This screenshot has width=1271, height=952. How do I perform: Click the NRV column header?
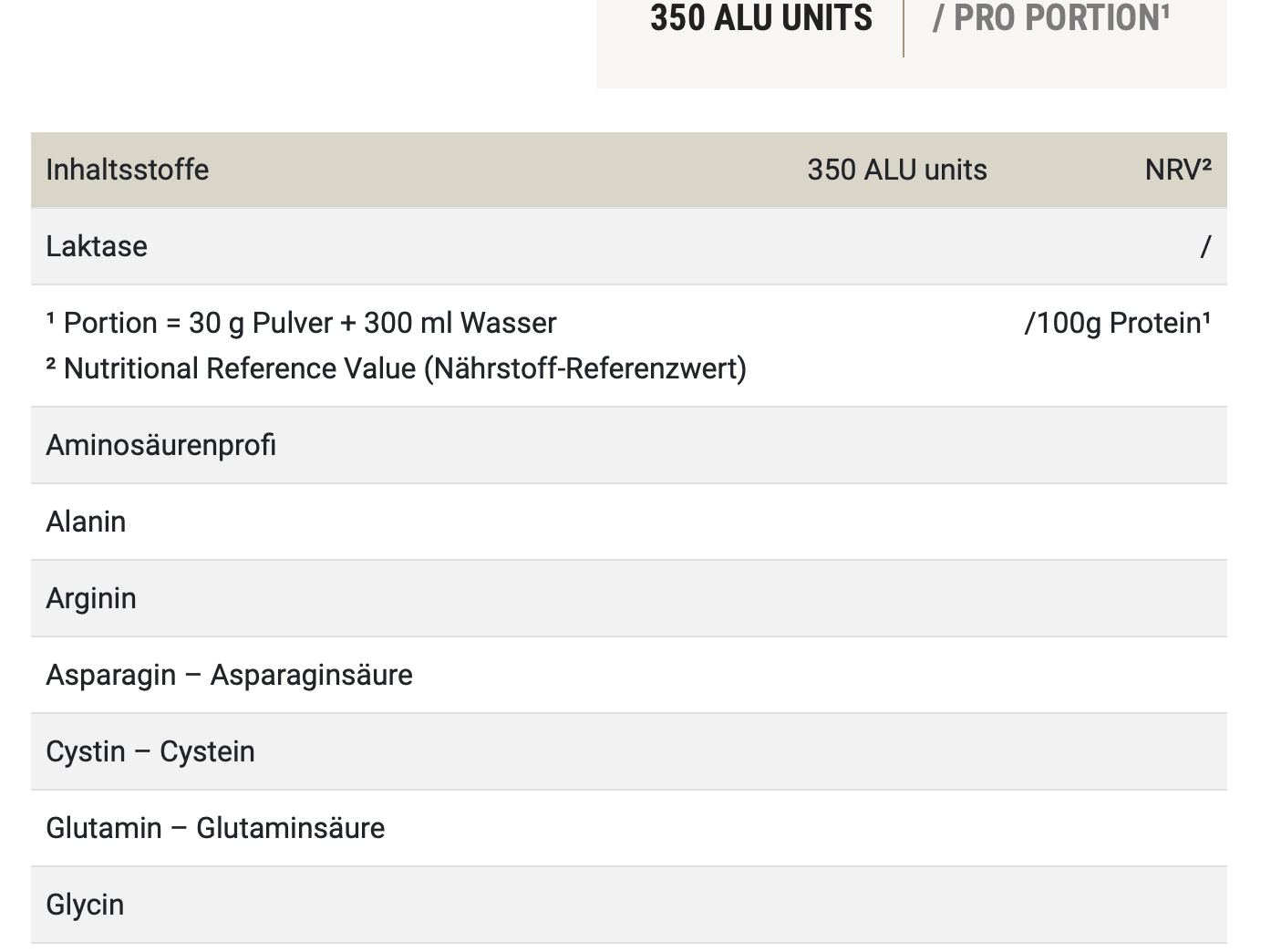tap(1177, 170)
